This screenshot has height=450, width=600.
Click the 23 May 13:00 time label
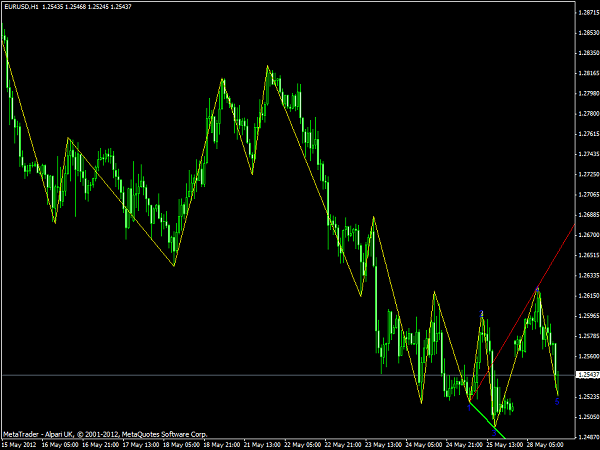tap(384, 445)
